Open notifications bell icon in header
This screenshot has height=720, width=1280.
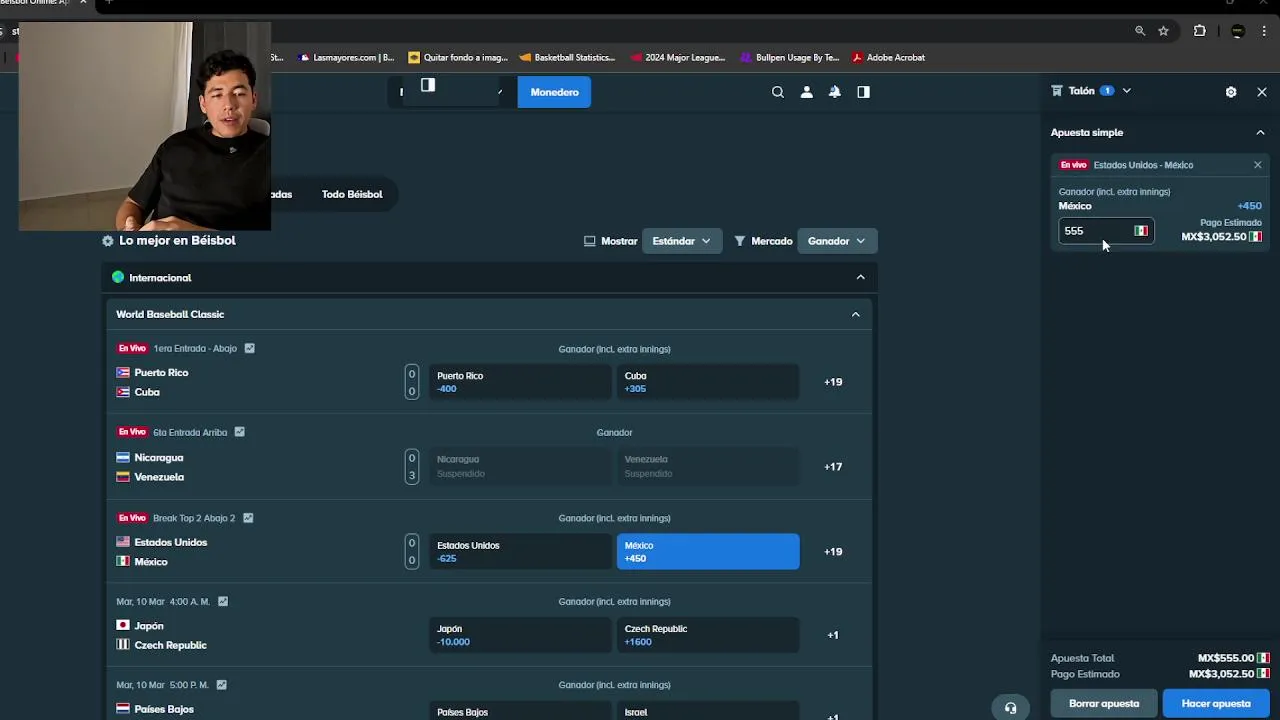[834, 92]
